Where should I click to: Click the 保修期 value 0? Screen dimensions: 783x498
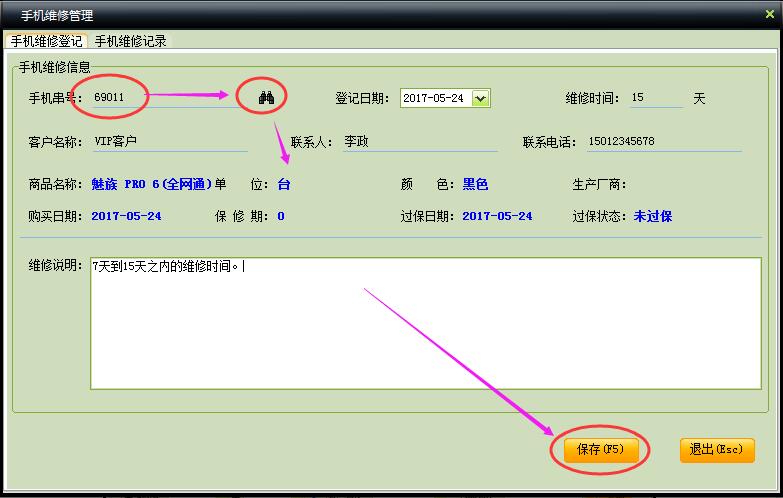tap(281, 216)
